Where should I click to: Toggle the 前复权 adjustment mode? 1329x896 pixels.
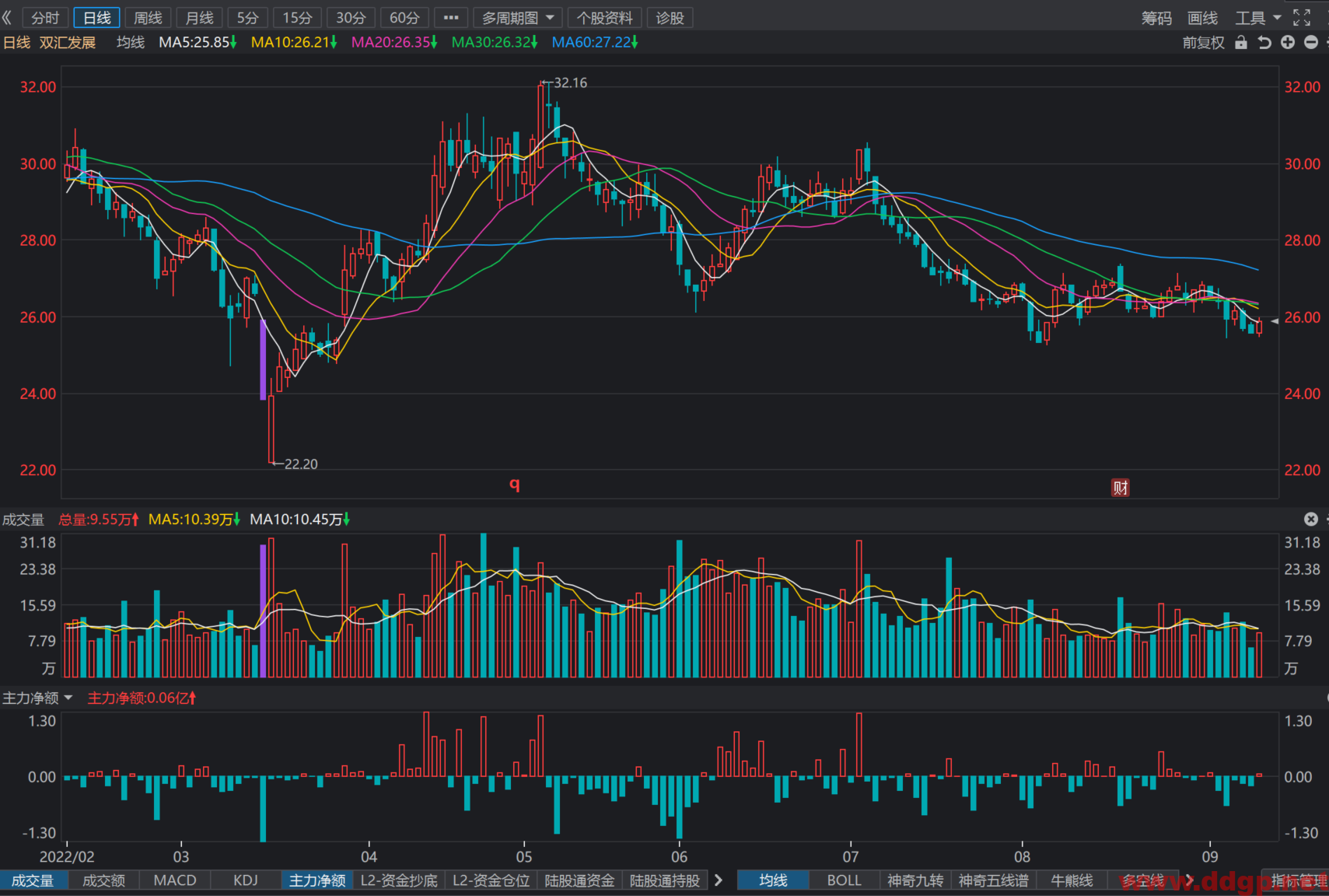1203,42
